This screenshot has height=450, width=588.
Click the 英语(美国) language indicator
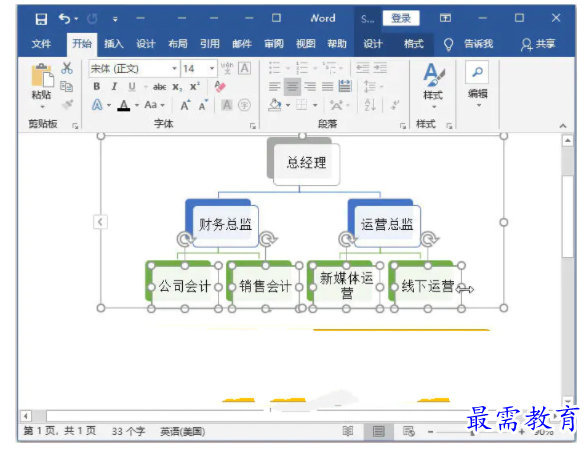click(x=183, y=432)
